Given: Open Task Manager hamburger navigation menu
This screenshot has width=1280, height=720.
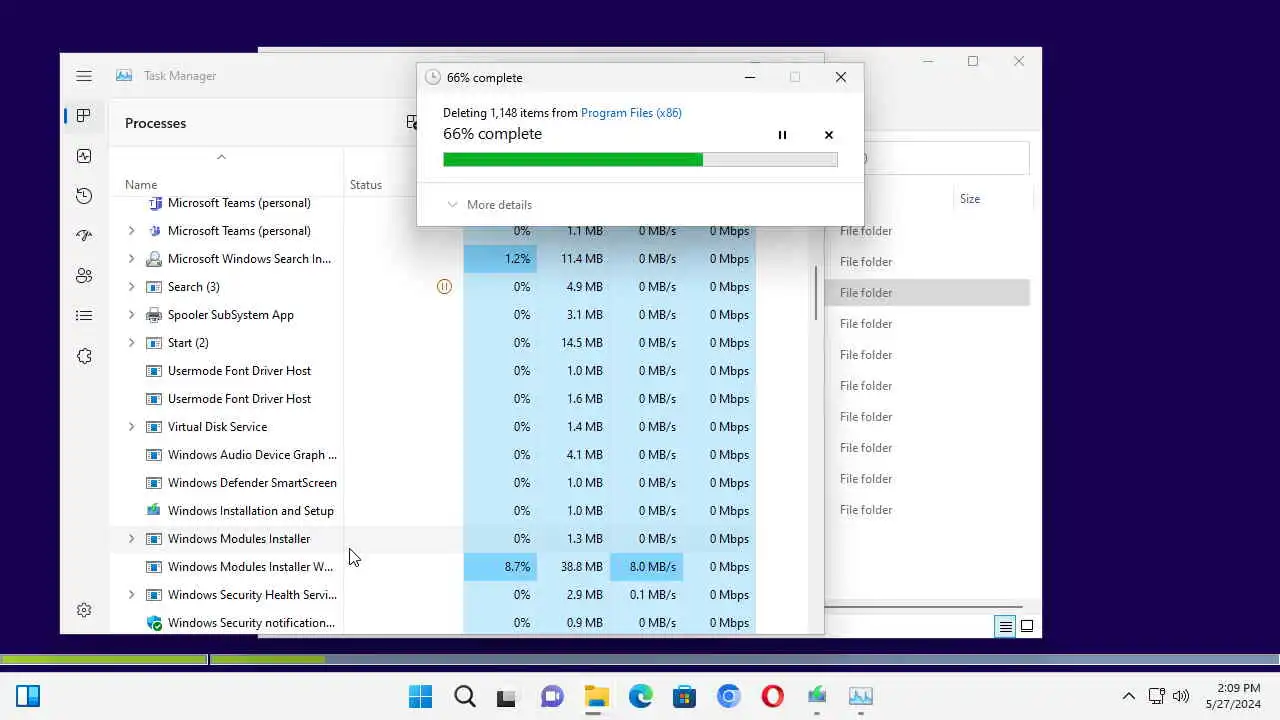Looking at the screenshot, I should click(x=84, y=76).
